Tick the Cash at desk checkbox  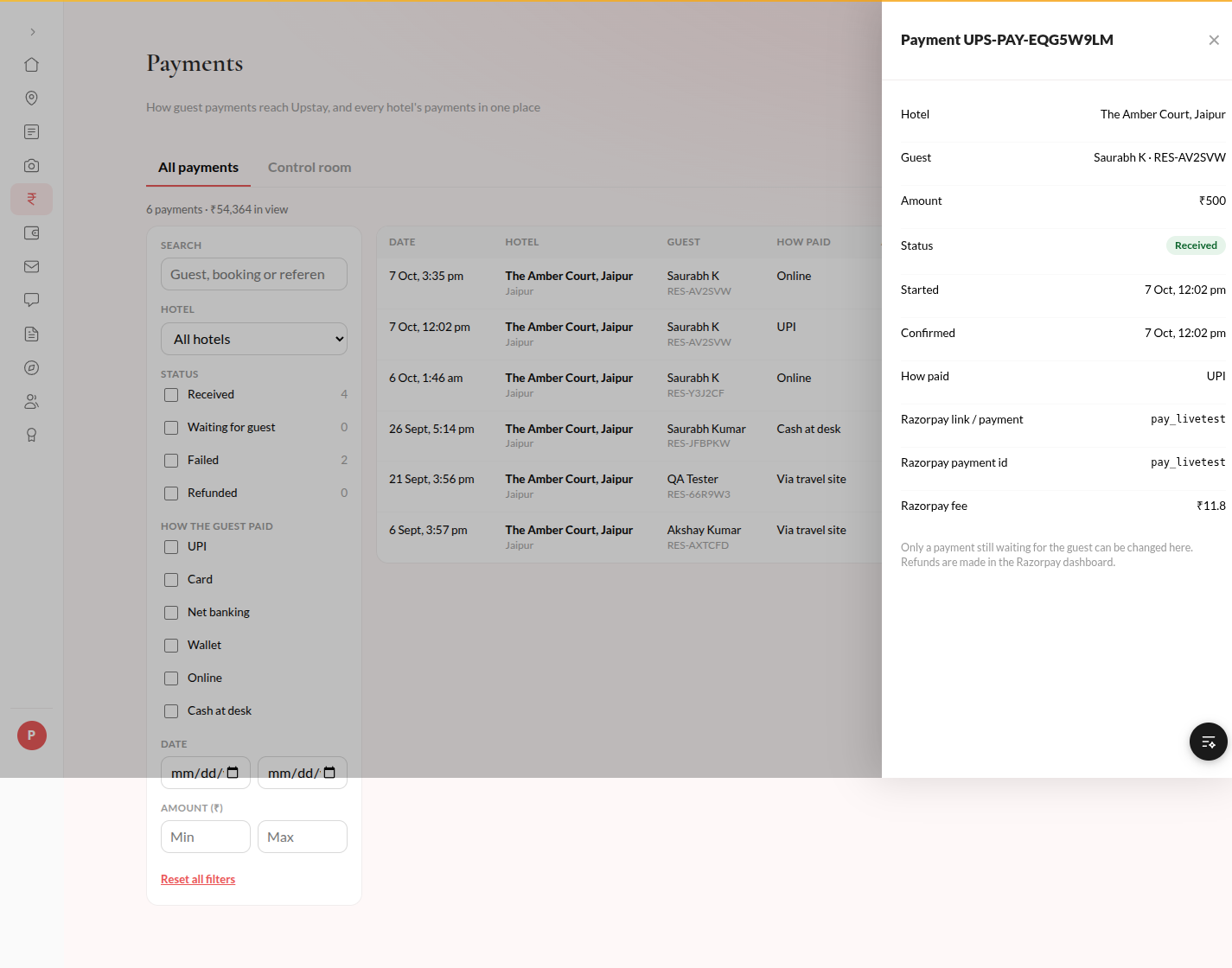pyautogui.click(x=171, y=711)
